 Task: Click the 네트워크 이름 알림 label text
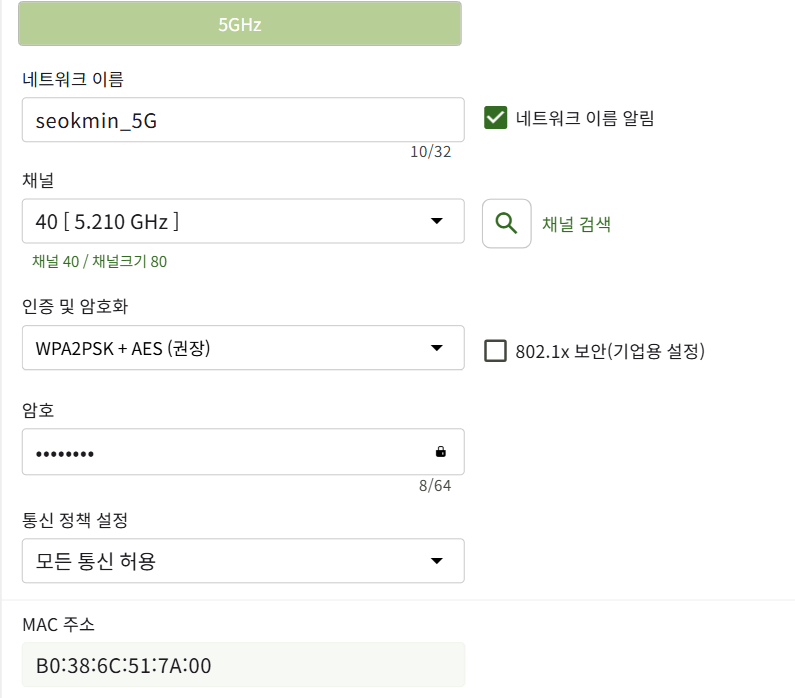coord(585,118)
